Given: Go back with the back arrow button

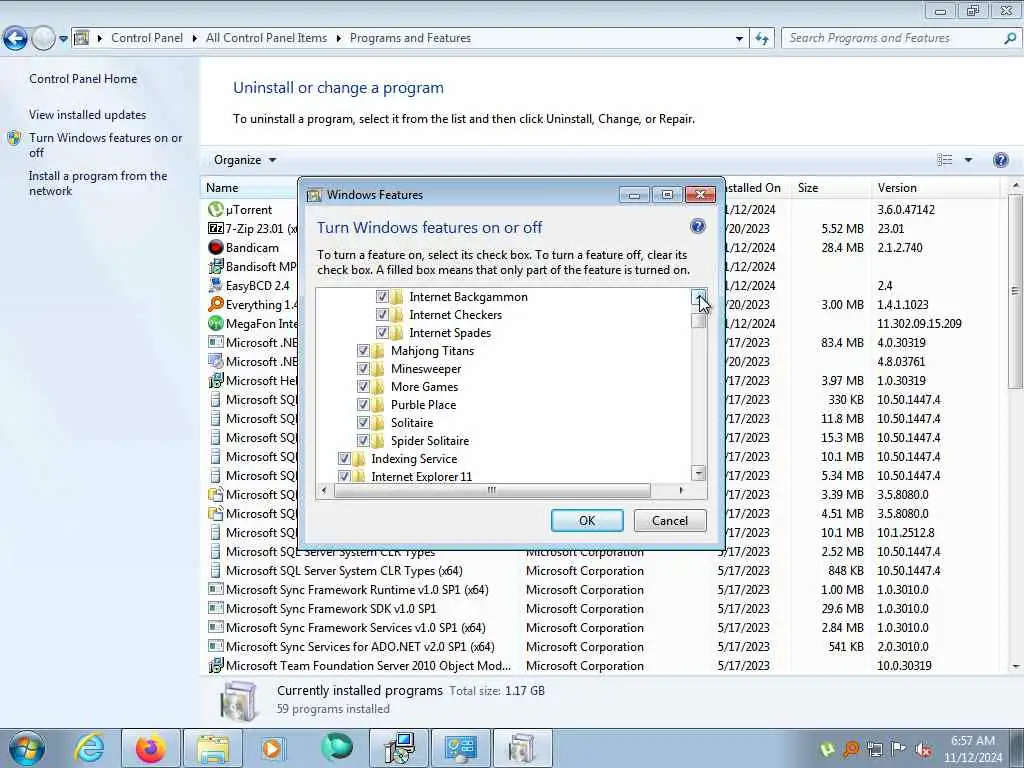Looking at the screenshot, I should coord(15,38).
